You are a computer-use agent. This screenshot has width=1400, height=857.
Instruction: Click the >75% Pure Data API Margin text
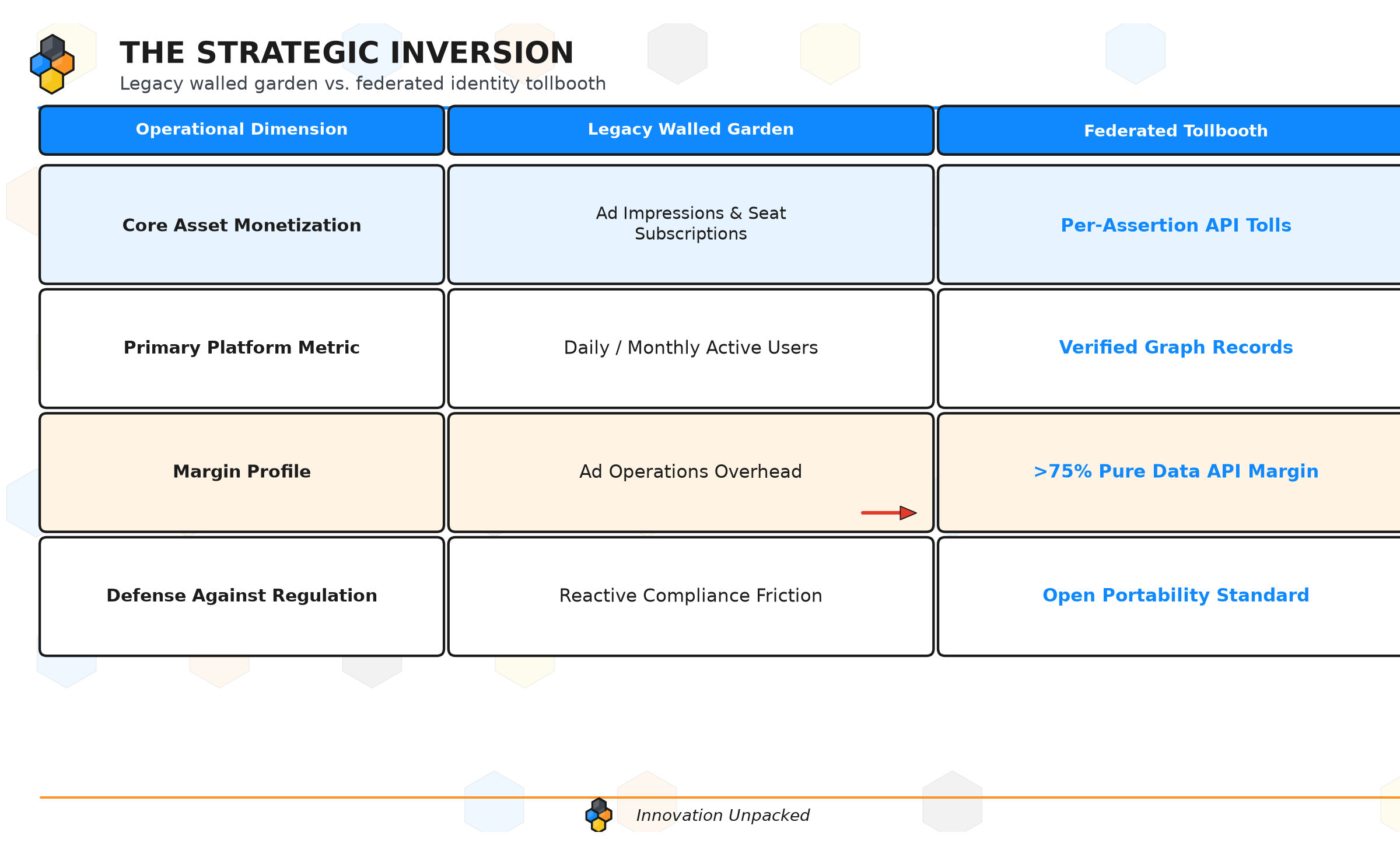(1175, 471)
